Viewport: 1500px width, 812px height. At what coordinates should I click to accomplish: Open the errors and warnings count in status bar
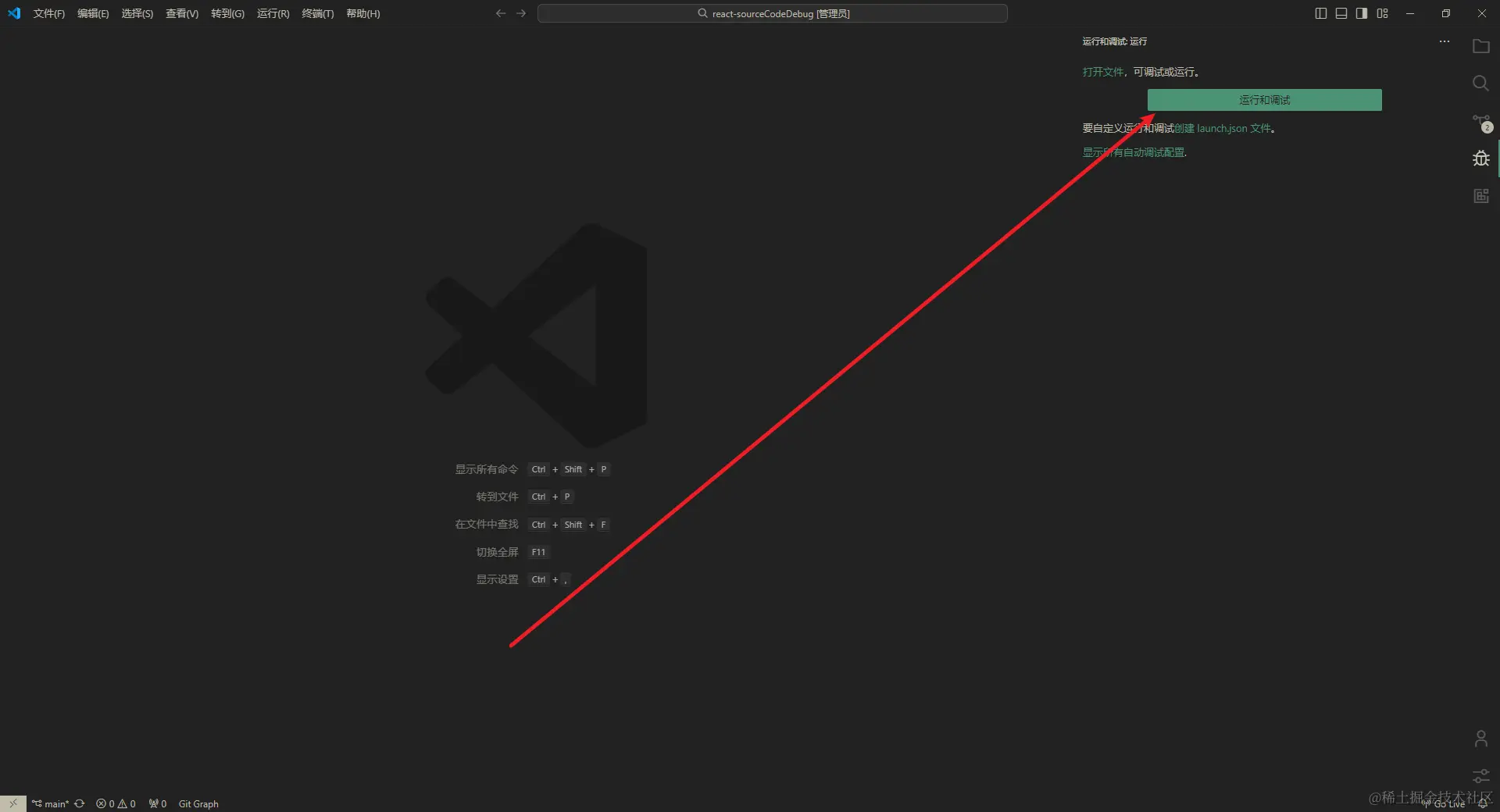click(116, 803)
